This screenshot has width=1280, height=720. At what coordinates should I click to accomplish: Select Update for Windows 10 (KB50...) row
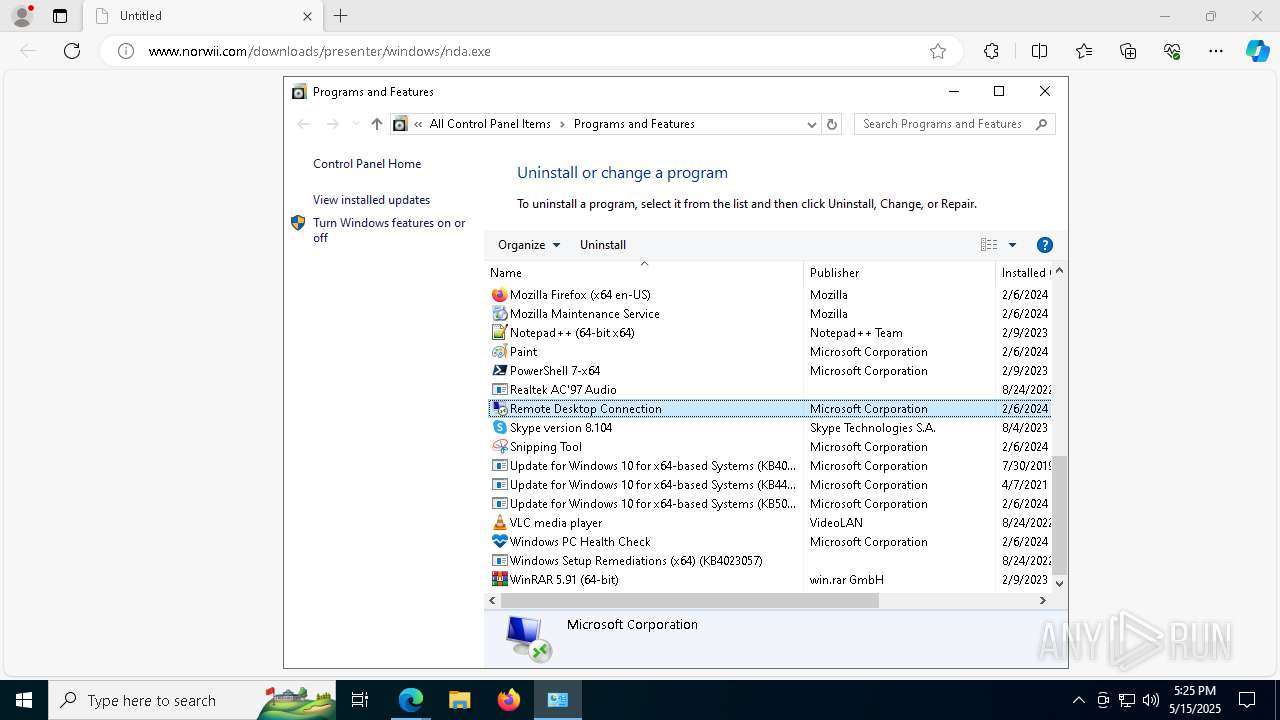(769, 504)
